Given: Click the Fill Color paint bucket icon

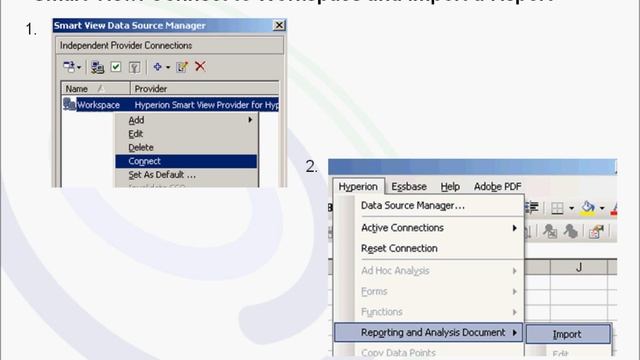Looking at the screenshot, I should (x=588, y=208).
